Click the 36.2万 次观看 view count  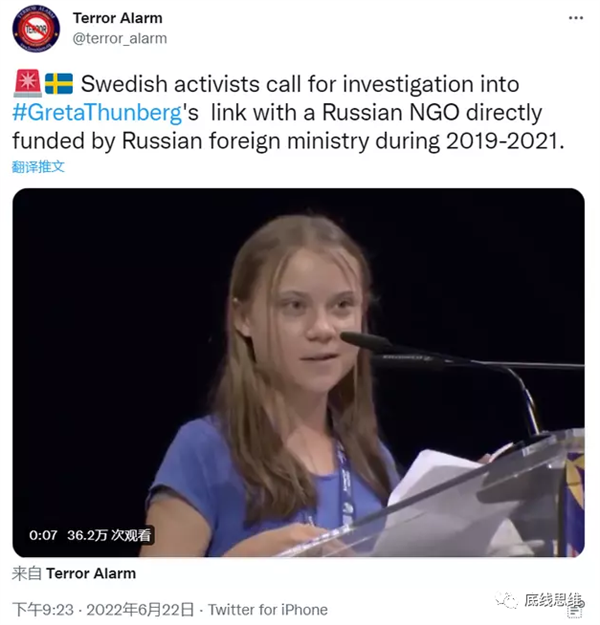click(109, 535)
